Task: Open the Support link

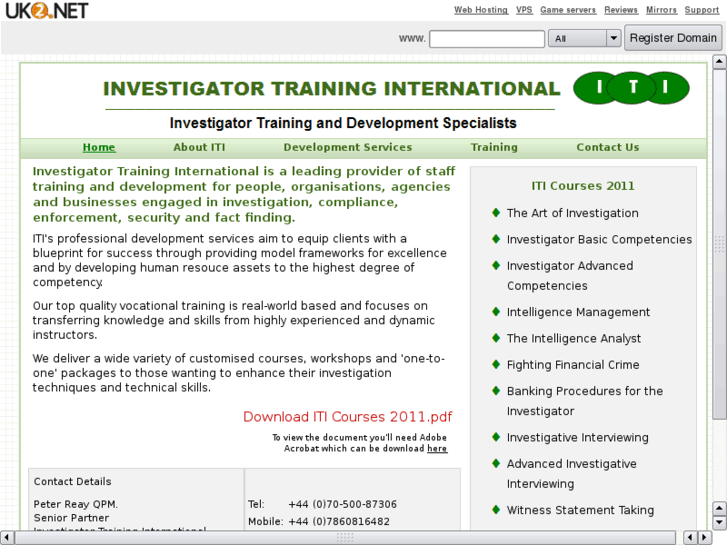Action: 701,10
